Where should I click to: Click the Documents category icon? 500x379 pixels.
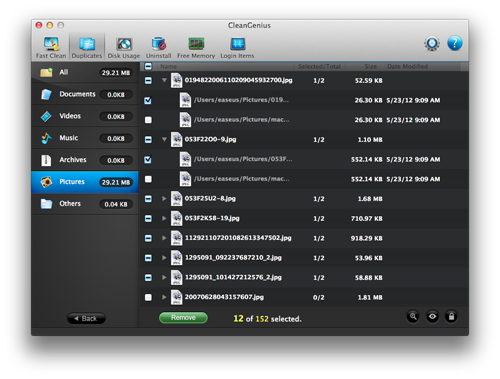pyautogui.click(x=46, y=94)
